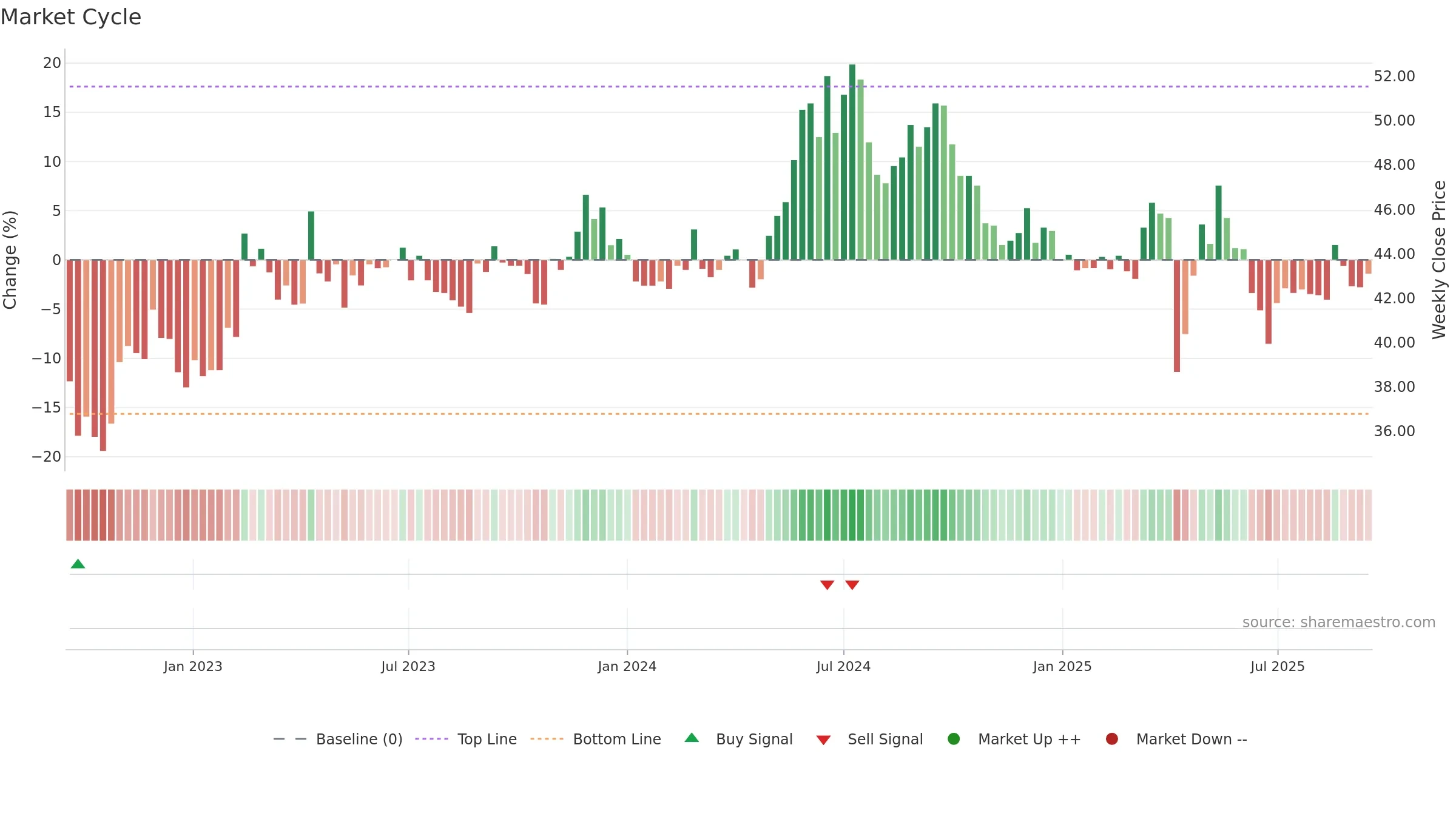Image resolution: width=1456 pixels, height=819 pixels.
Task: Toggle Bottom Line legend entry
Action: [x=596, y=739]
